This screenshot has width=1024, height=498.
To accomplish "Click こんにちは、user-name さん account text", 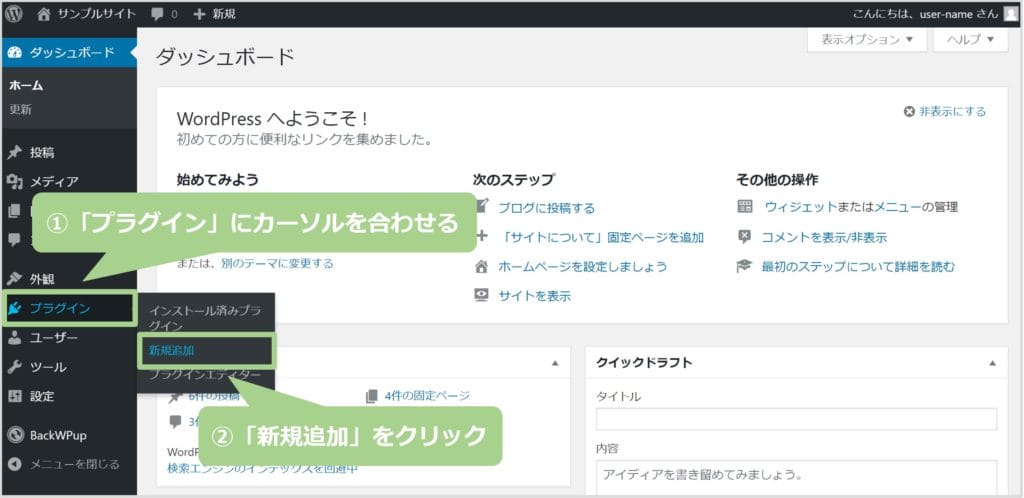I will point(925,14).
